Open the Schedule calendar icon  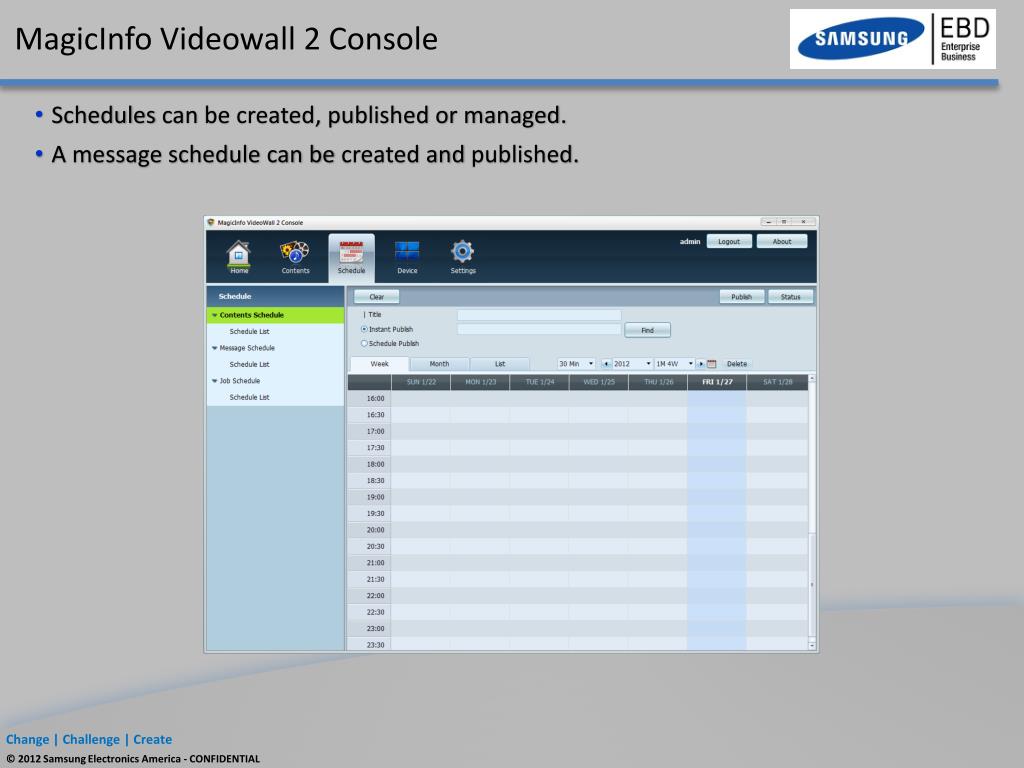[351, 252]
